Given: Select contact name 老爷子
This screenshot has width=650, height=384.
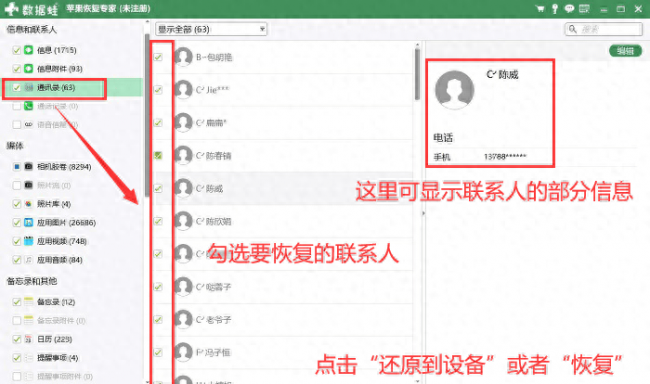Looking at the screenshot, I should click(213, 319).
